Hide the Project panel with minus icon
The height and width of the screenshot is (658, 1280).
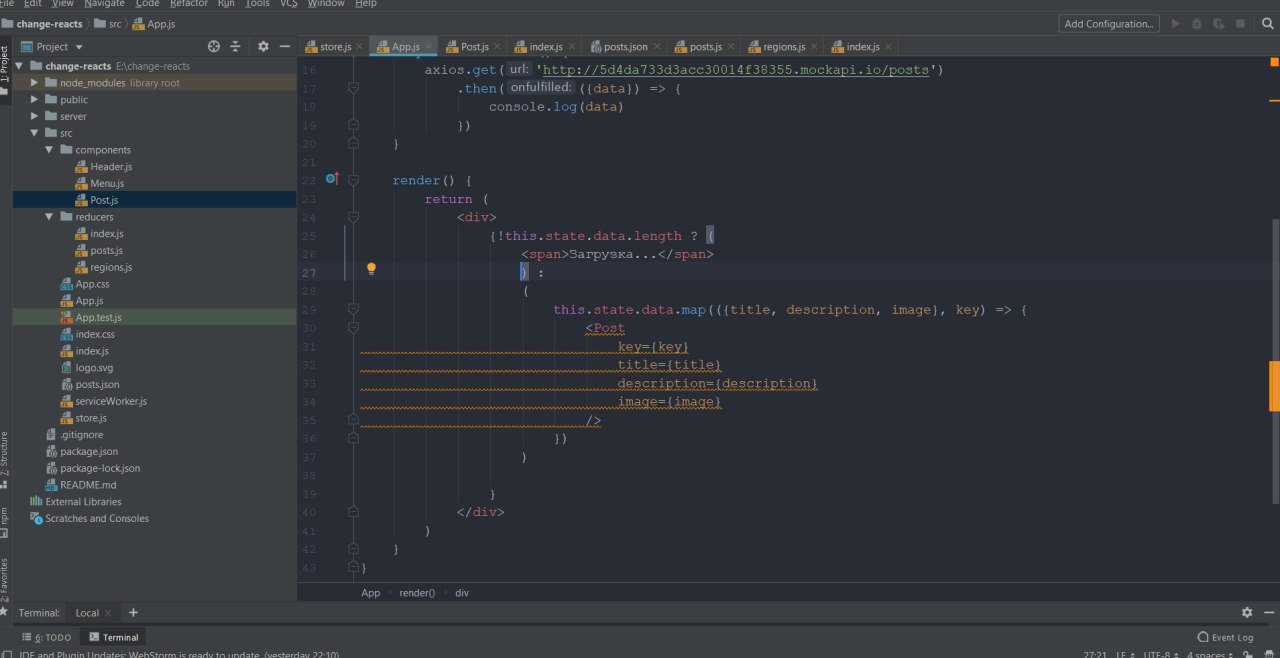coord(285,46)
